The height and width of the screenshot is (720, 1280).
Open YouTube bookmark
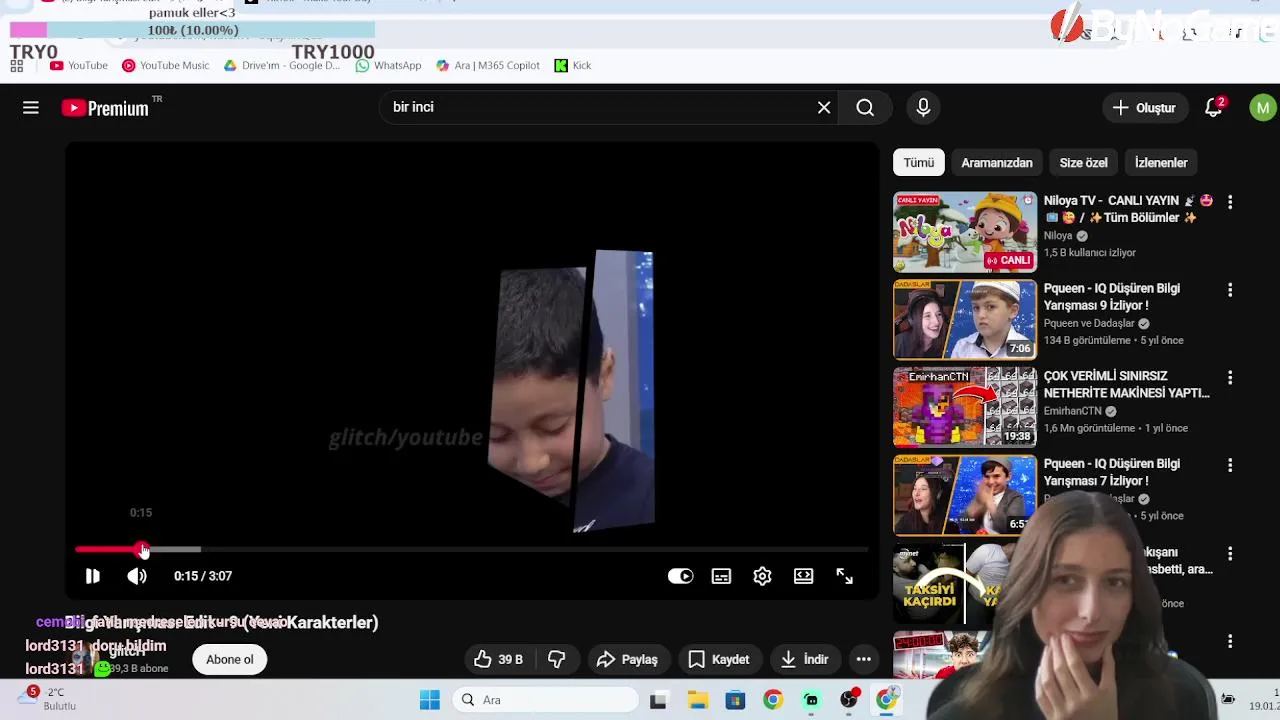click(x=78, y=65)
